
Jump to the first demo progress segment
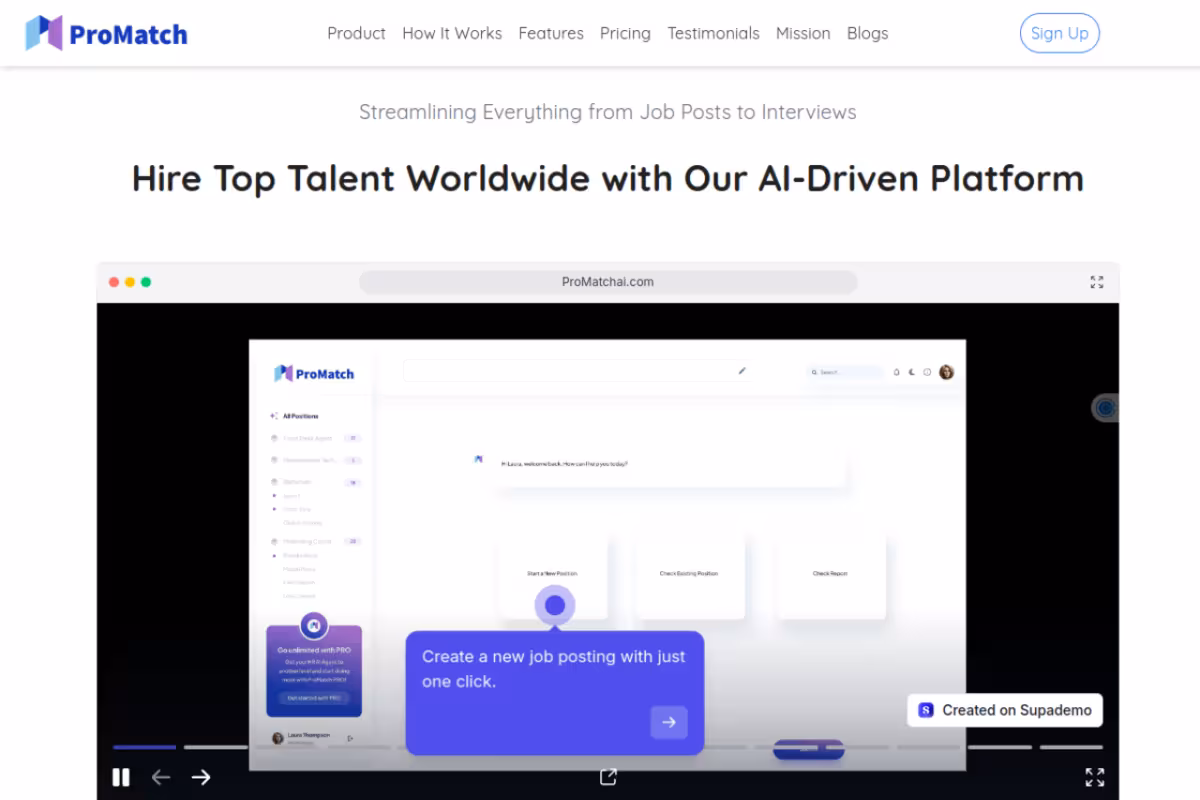(144, 747)
